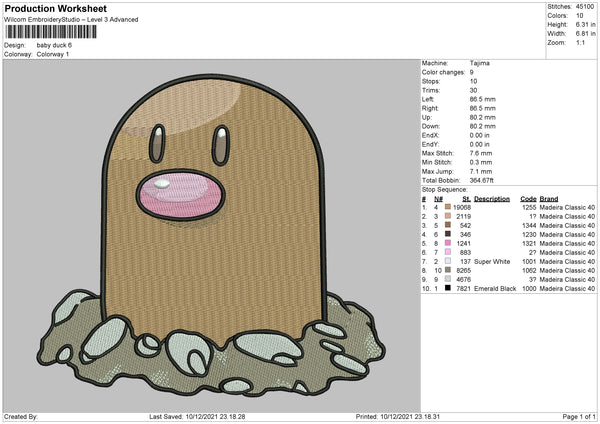Click the 'Color changes:' label

tap(443, 72)
